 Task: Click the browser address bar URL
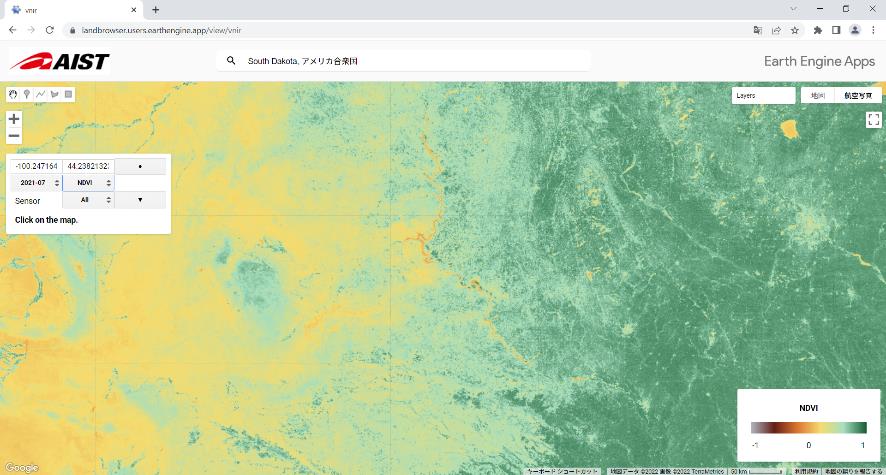tap(161, 30)
